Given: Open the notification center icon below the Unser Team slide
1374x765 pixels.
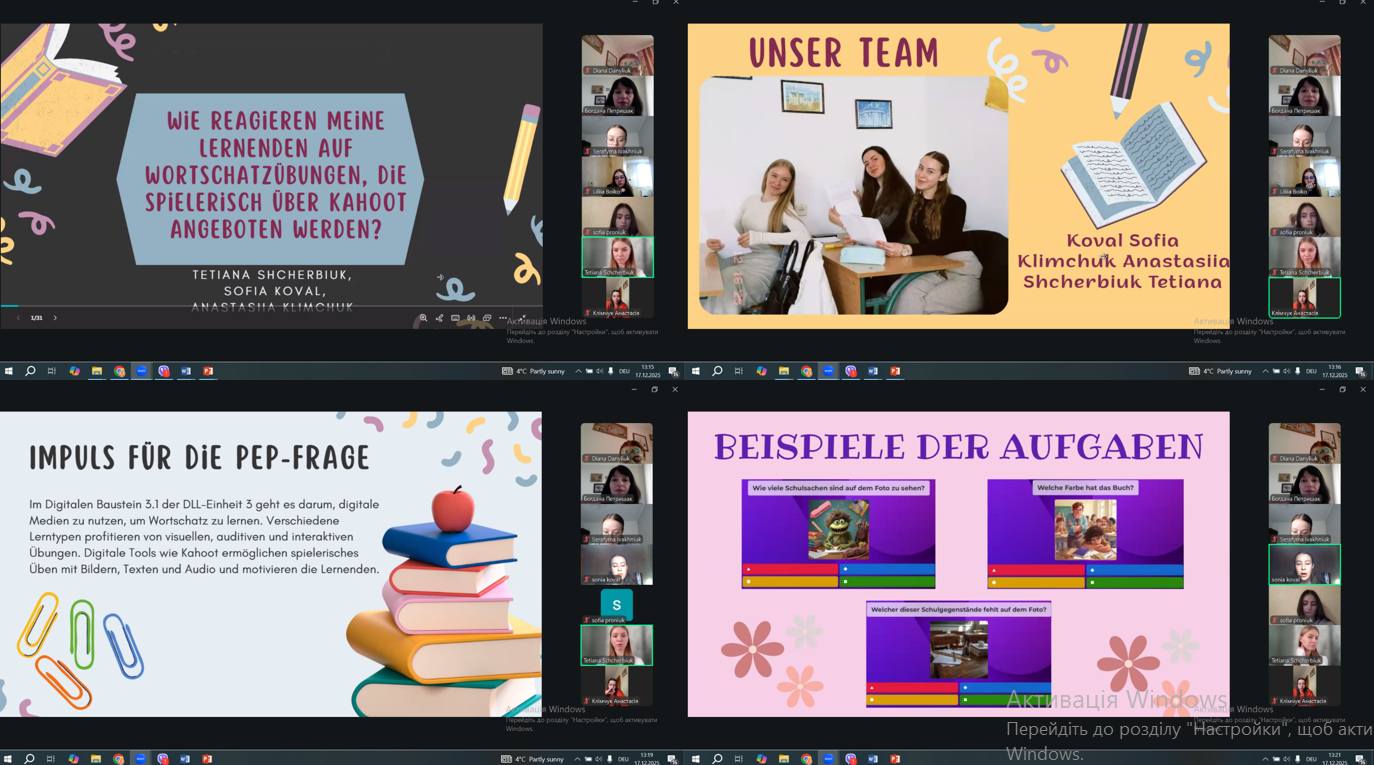Looking at the screenshot, I should [x=1360, y=371].
